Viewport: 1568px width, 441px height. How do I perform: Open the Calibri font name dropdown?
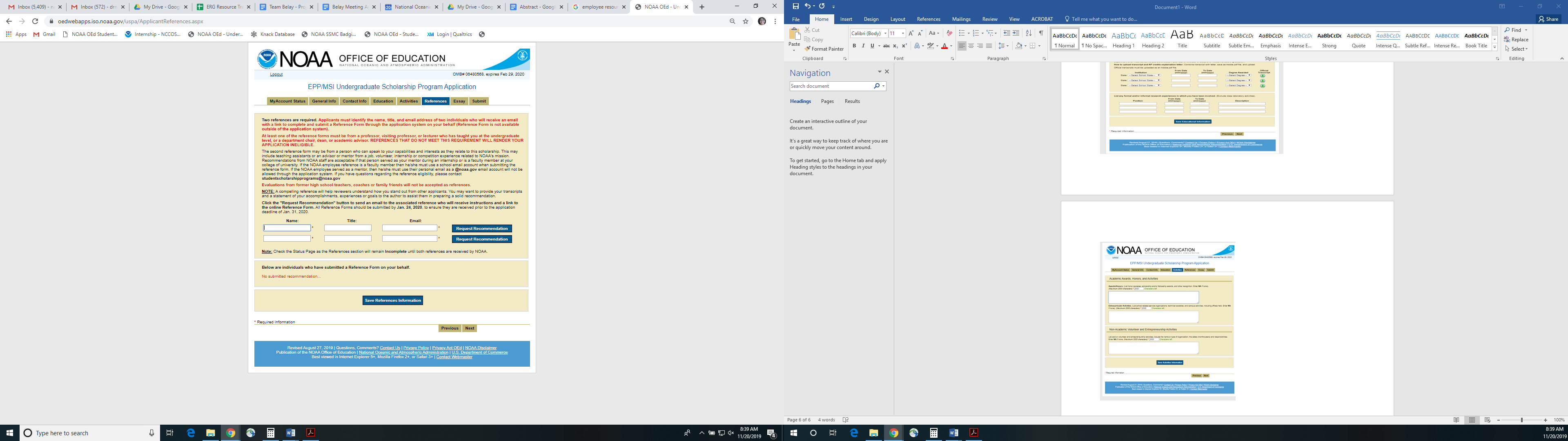click(x=885, y=33)
